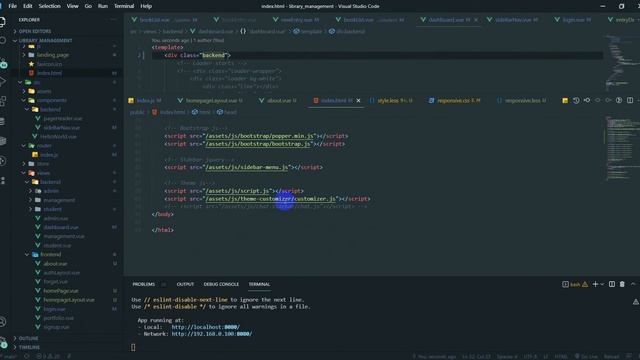Screen dimensions: 640x360
Task: Click the JS icon of router index.js
Action: coord(35,155)
